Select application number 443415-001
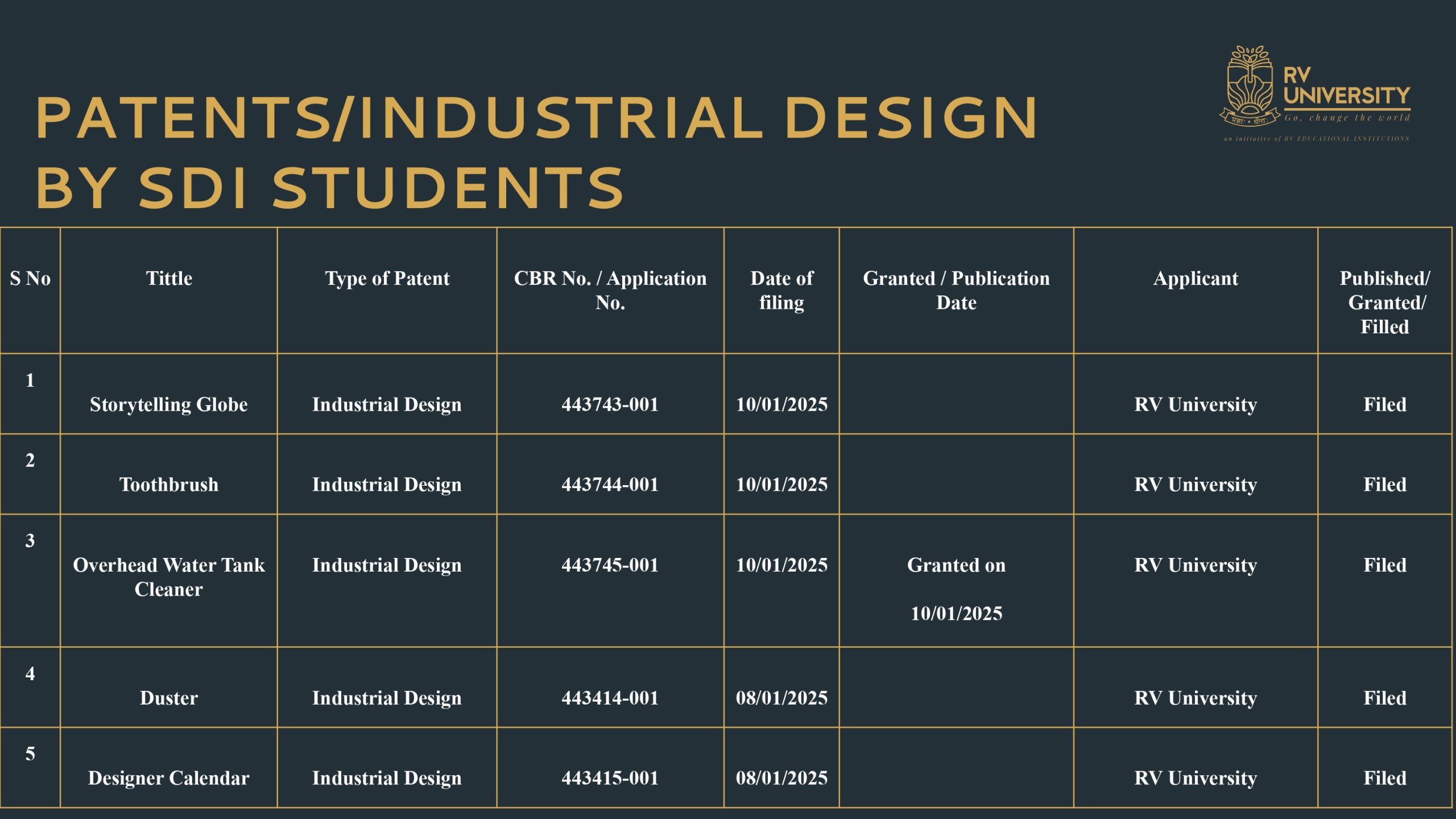The height and width of the screenshot is (819, 1456). point(610,778)
